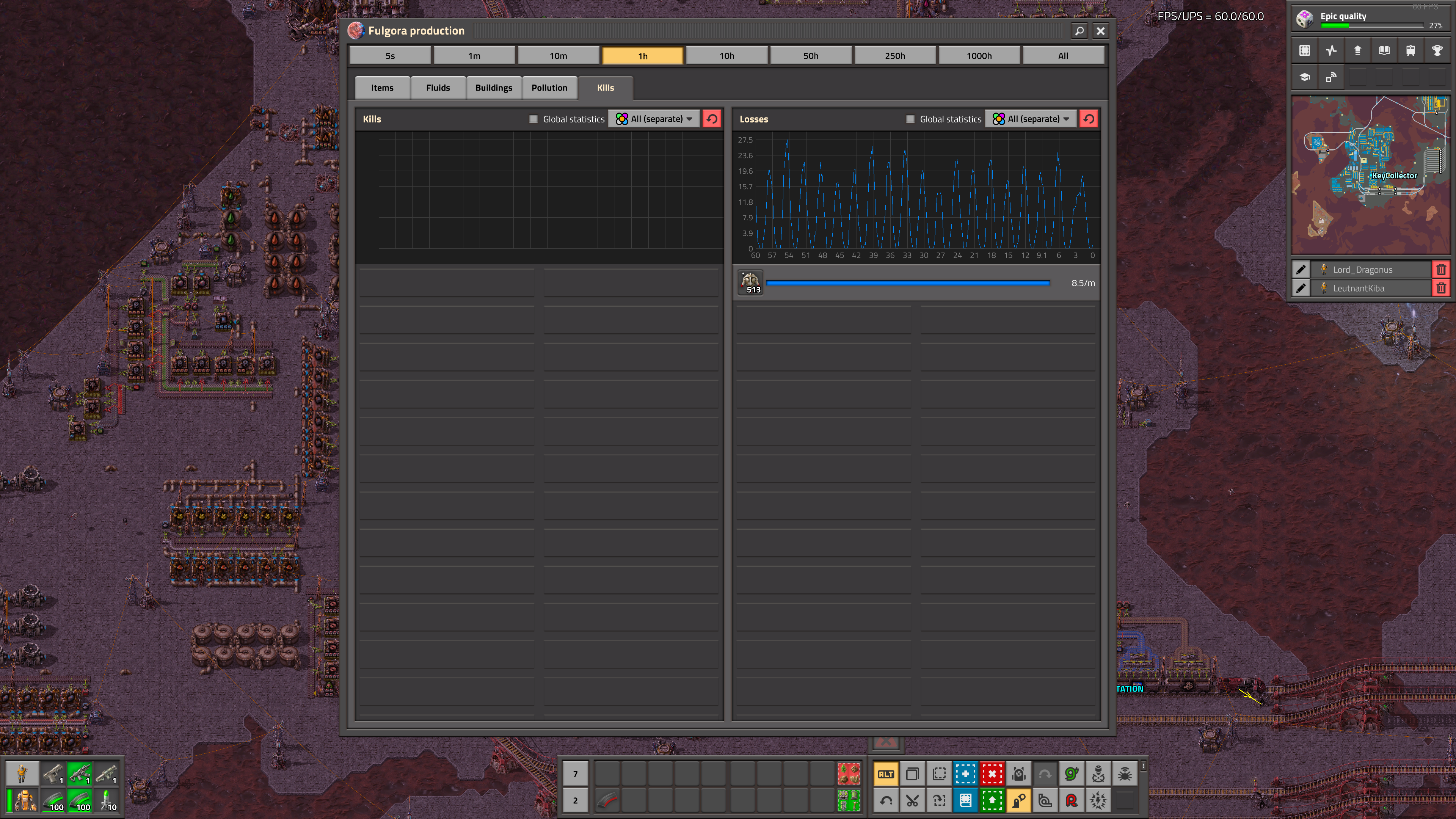Click the 513 losses entity icon
Viewport: 1456px width, 819px height.
click(x=751, y=282)
